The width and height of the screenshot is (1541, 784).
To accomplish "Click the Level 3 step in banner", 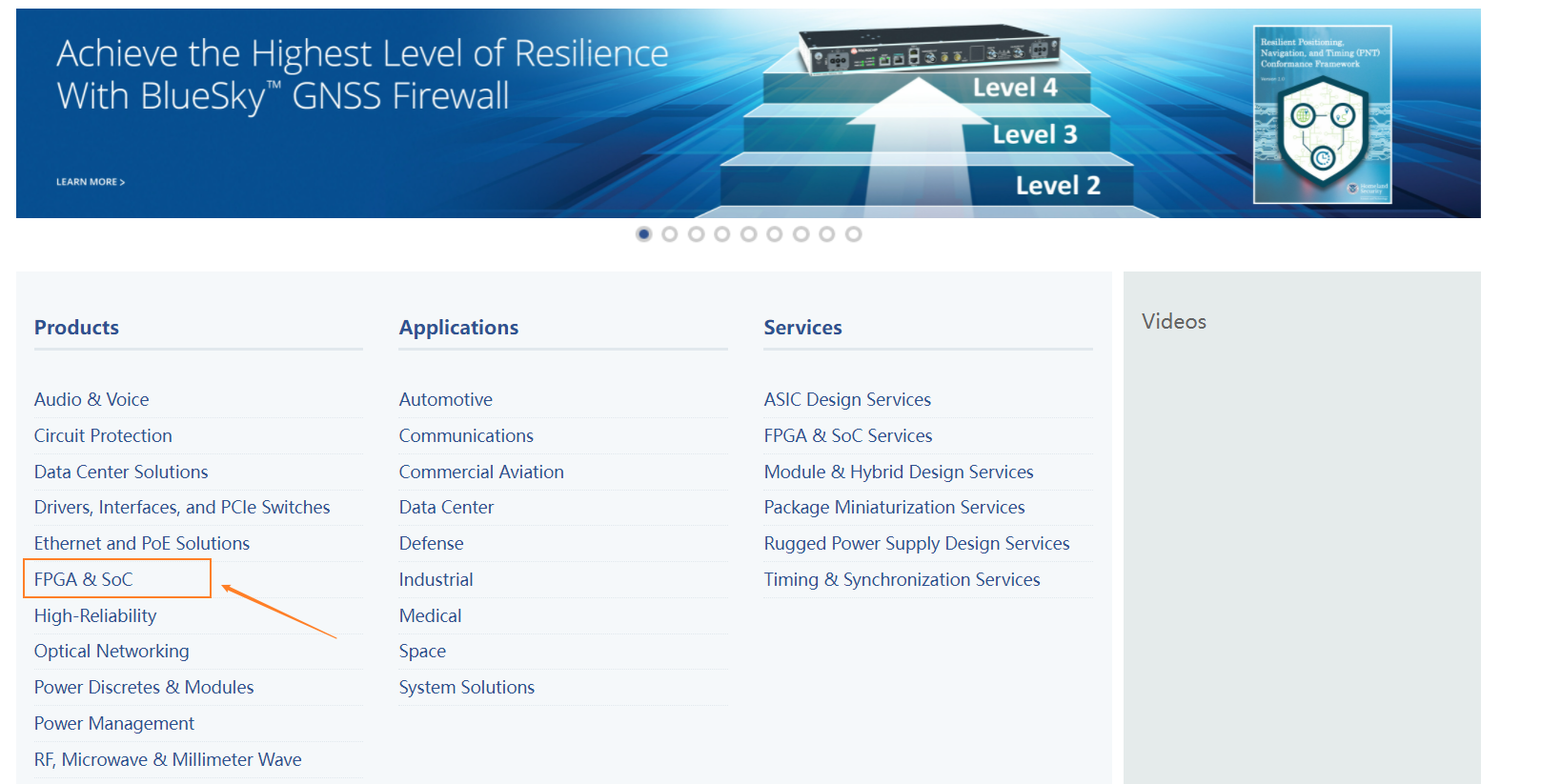I will tap(1035, 135).
